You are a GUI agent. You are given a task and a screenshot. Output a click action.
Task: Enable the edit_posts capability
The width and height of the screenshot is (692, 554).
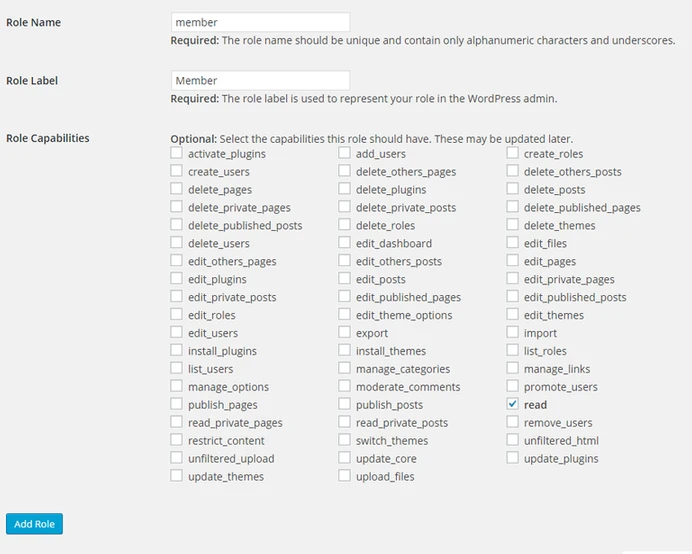[x=344, y=279]
